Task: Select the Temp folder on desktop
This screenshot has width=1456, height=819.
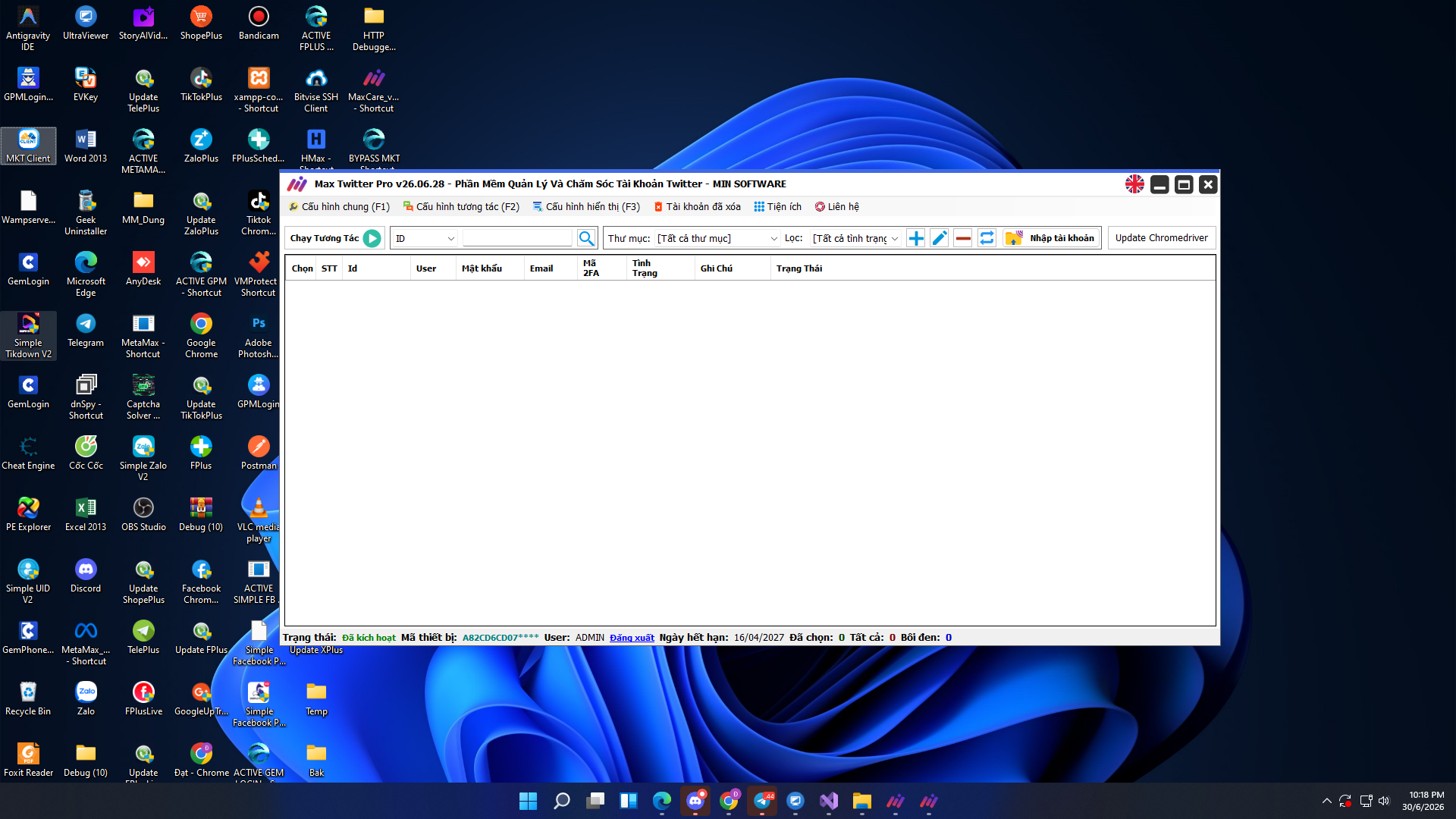Action: tap(316, 698)
